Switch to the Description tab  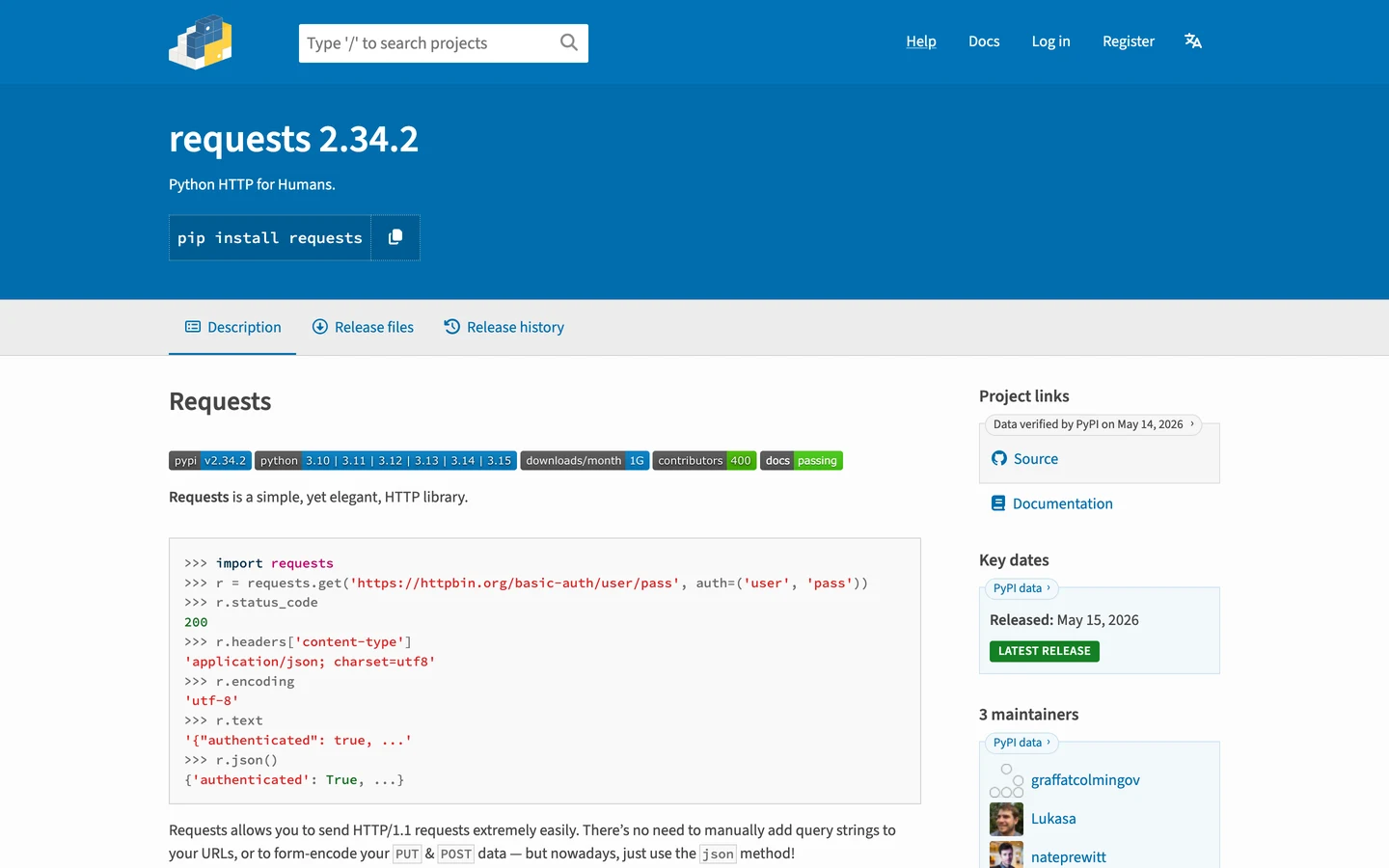coord(232,327)
